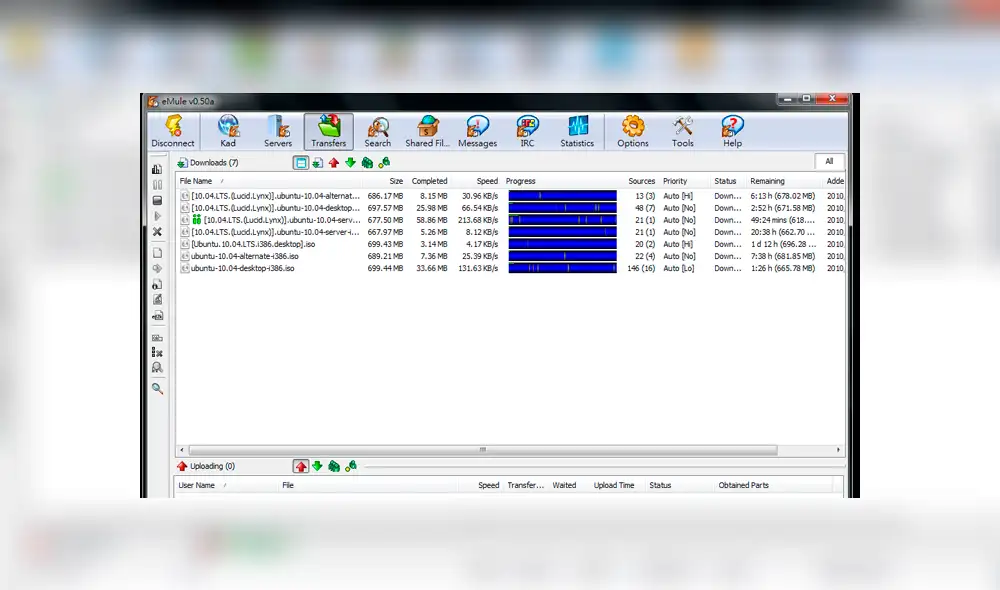
Task: Open eMule Help
Action: (x=732, y=130)
